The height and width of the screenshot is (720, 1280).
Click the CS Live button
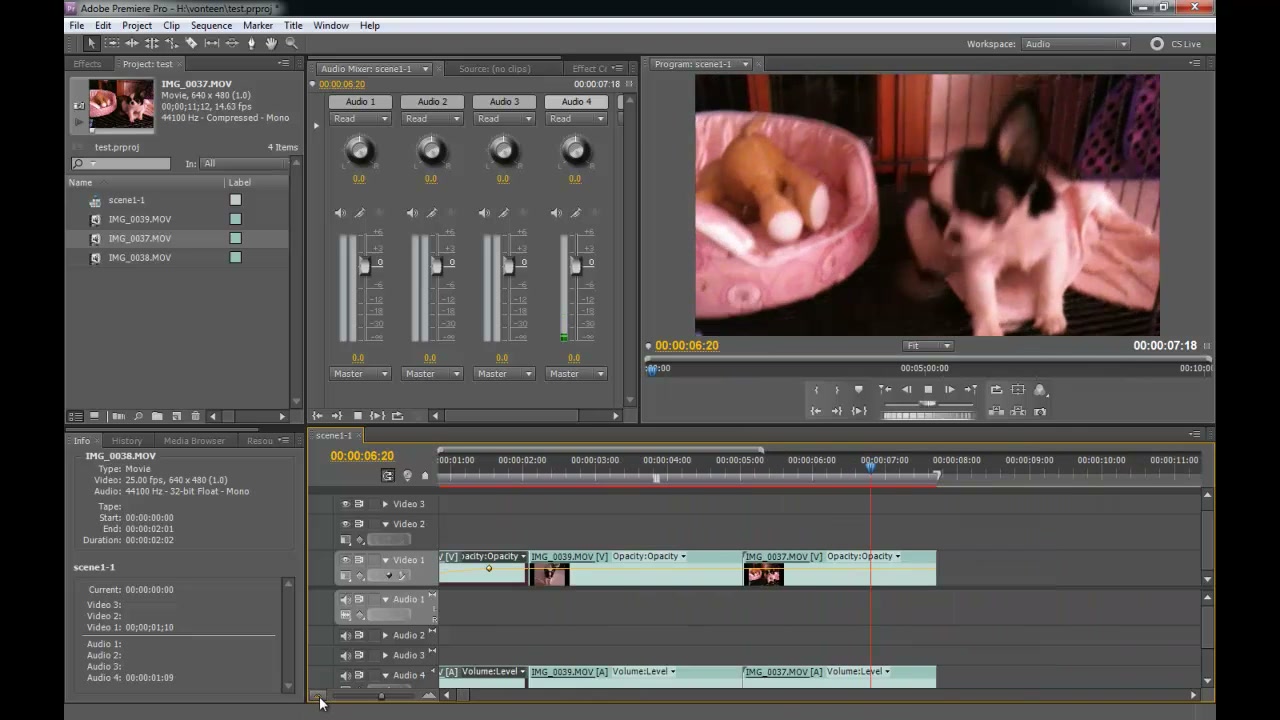coord(1176,44)
